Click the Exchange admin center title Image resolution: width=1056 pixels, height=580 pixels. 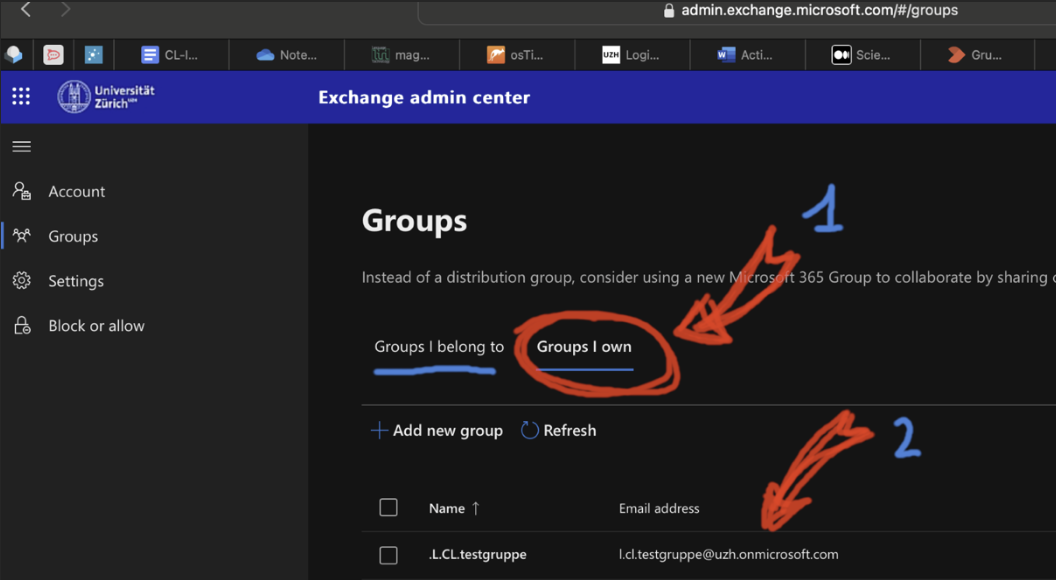[424, 97]
